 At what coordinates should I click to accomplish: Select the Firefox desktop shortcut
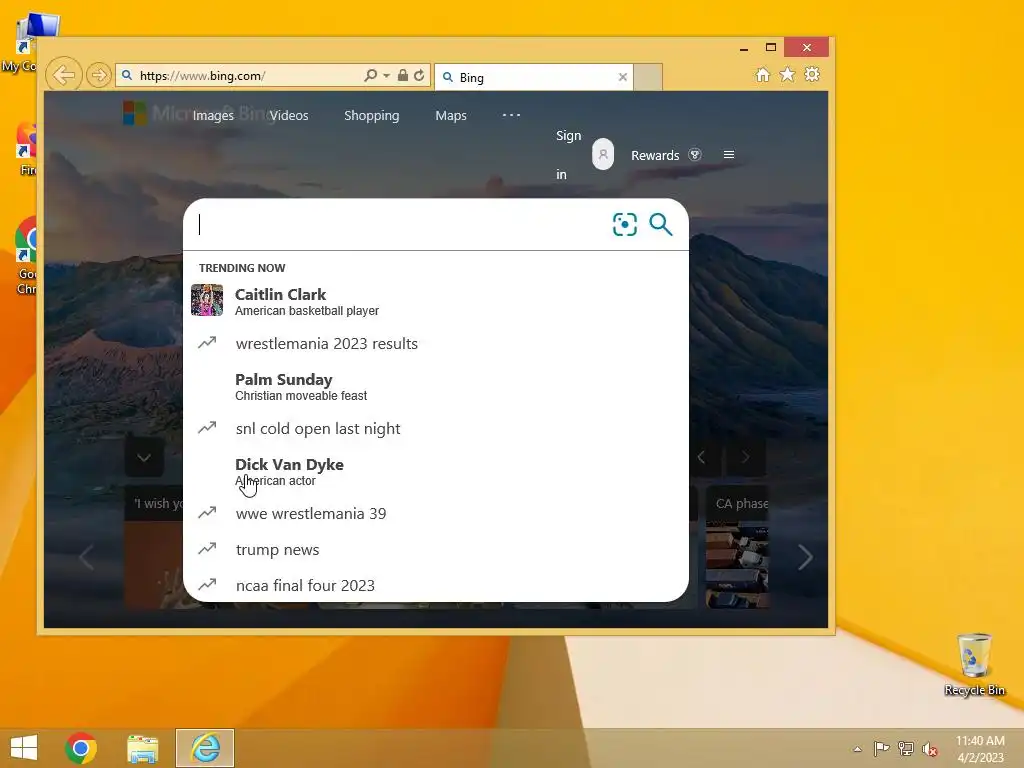[26, 149]
